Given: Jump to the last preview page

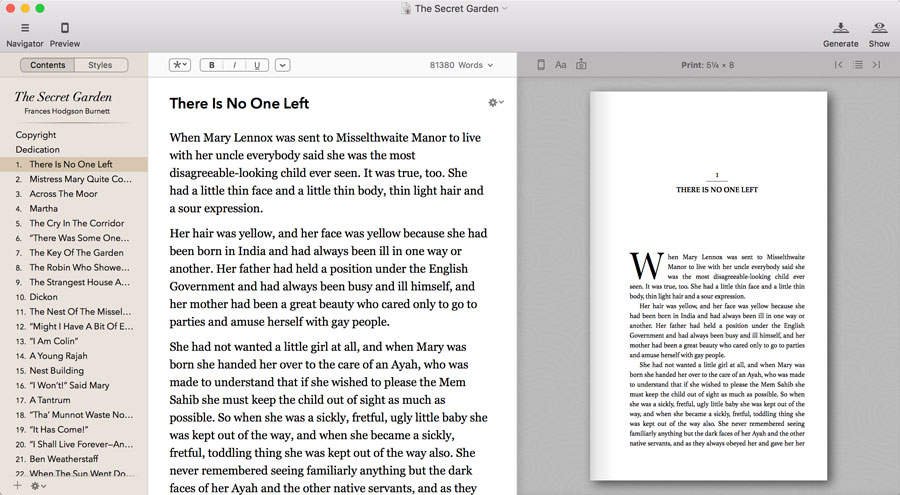Looking at the screenshot, I should point(876,65).
